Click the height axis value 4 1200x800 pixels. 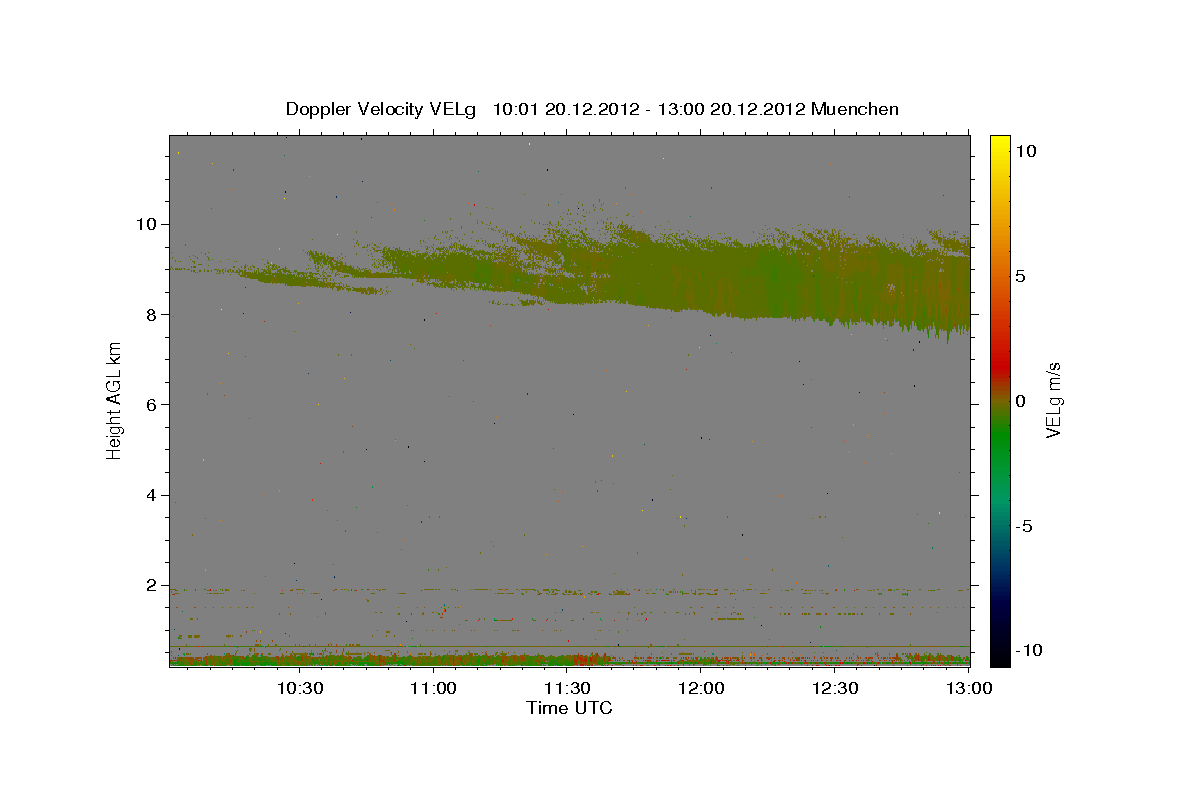pos(153,495)
